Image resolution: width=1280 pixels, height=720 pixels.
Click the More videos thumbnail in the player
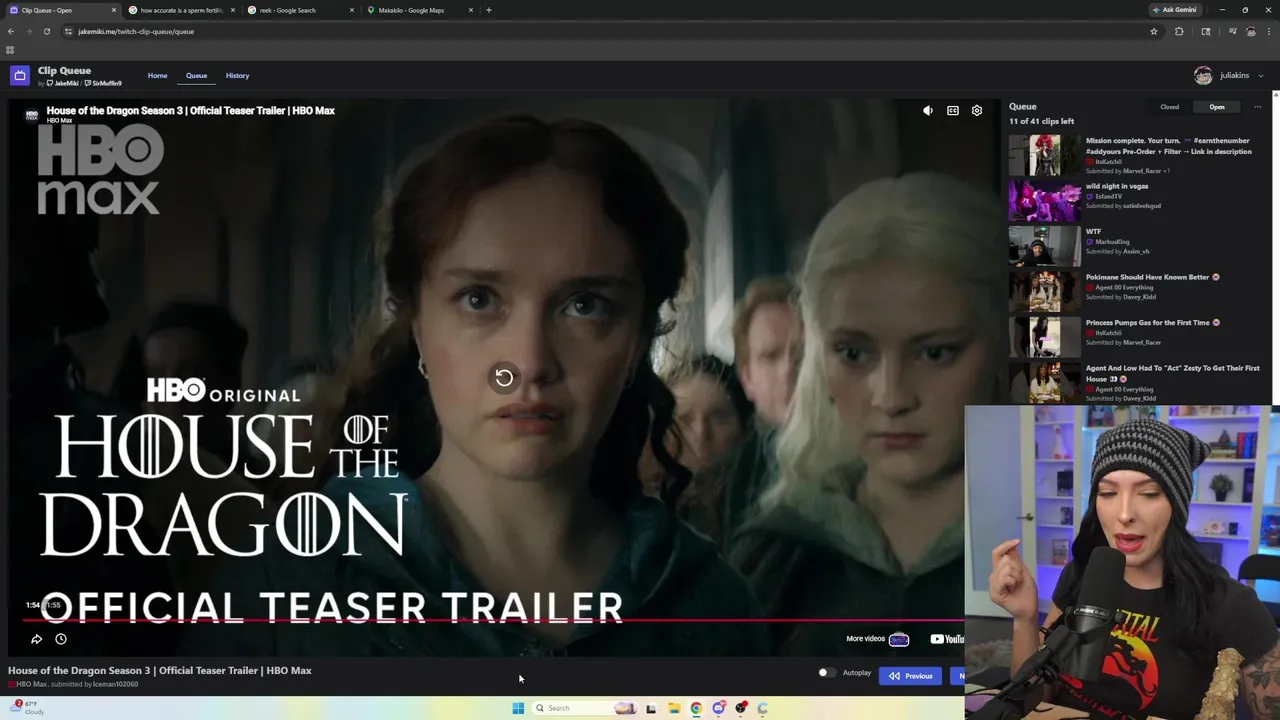(899, 639)
